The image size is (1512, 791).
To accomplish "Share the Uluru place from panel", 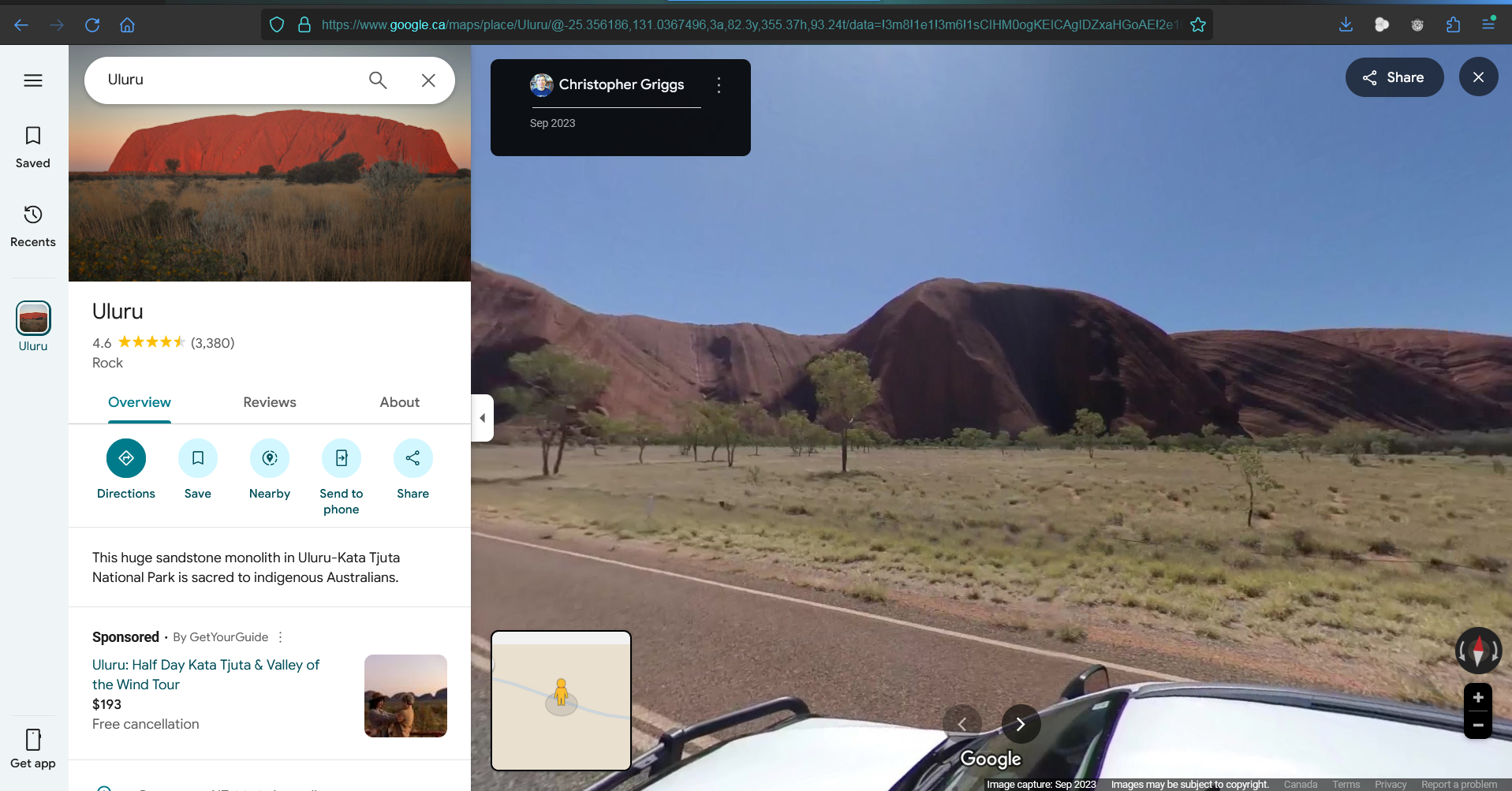I will pyautogui.click(x=413, y=470).
